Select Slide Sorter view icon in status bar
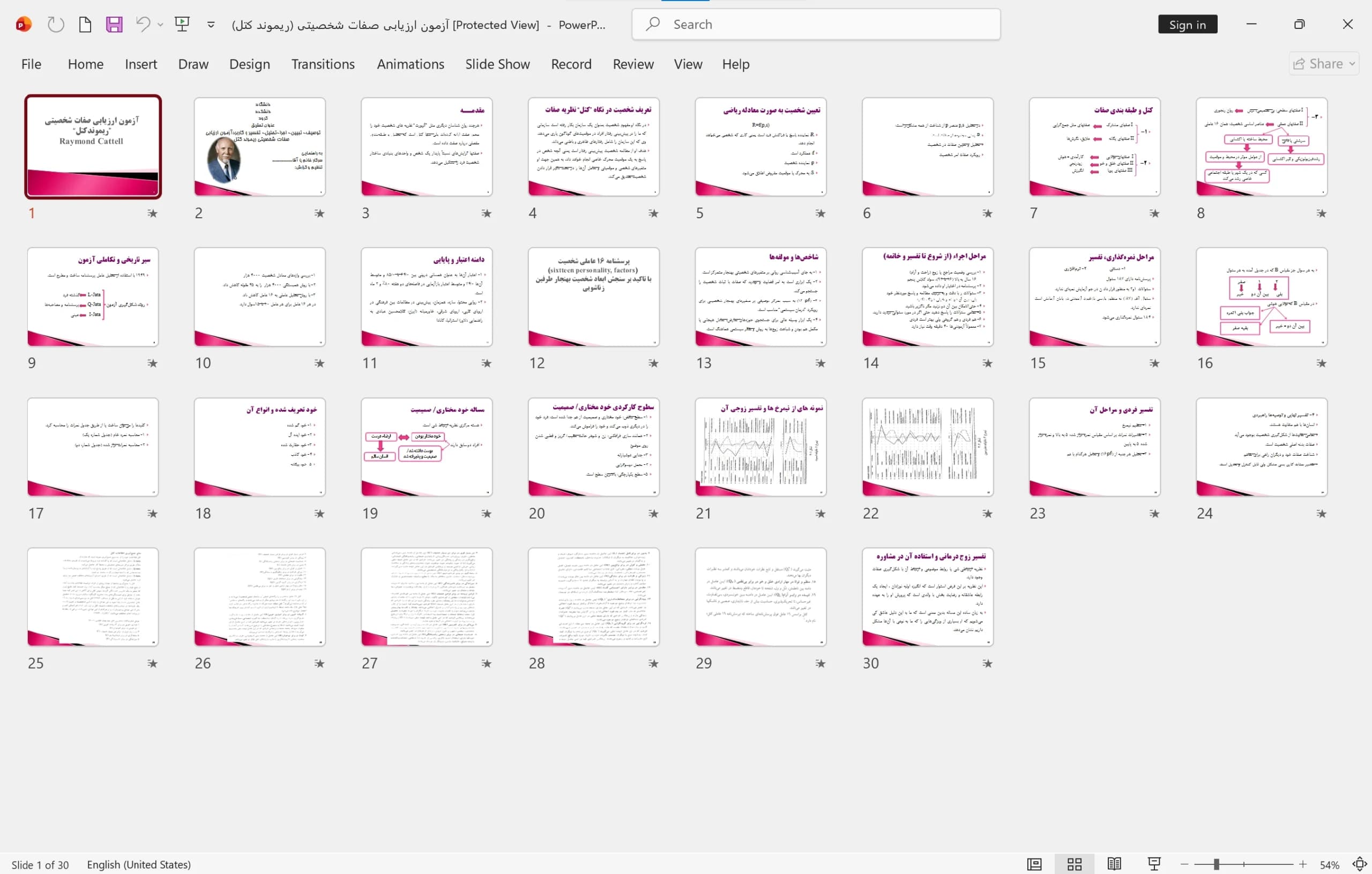The width and height of the screenshot is (1372, 874). click(x=1074, y=864)
